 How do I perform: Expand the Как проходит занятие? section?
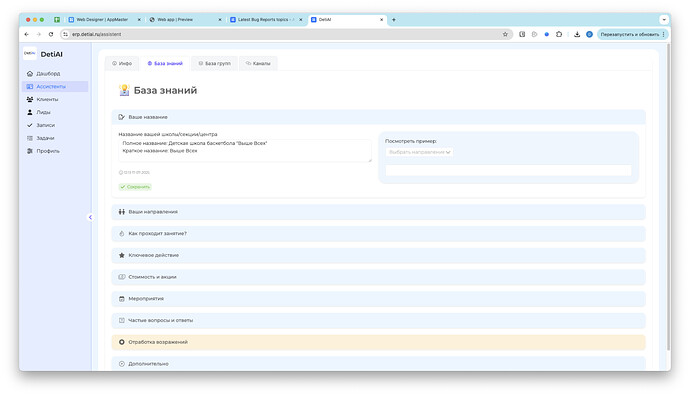378,234
